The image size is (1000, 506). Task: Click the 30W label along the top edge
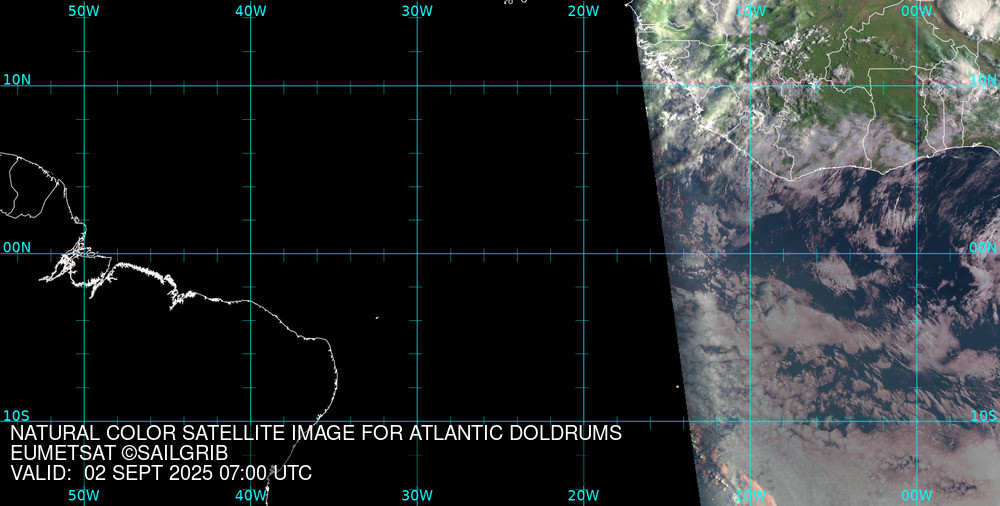coord(418,11)
